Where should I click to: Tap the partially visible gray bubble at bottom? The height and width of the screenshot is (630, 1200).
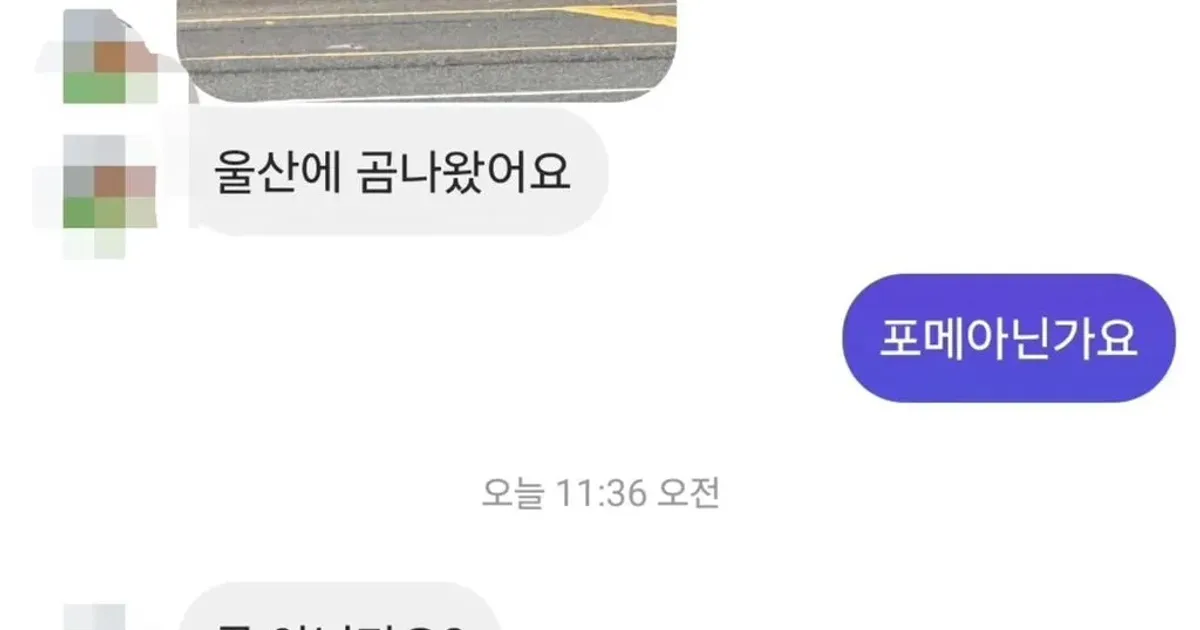(340, 608)
